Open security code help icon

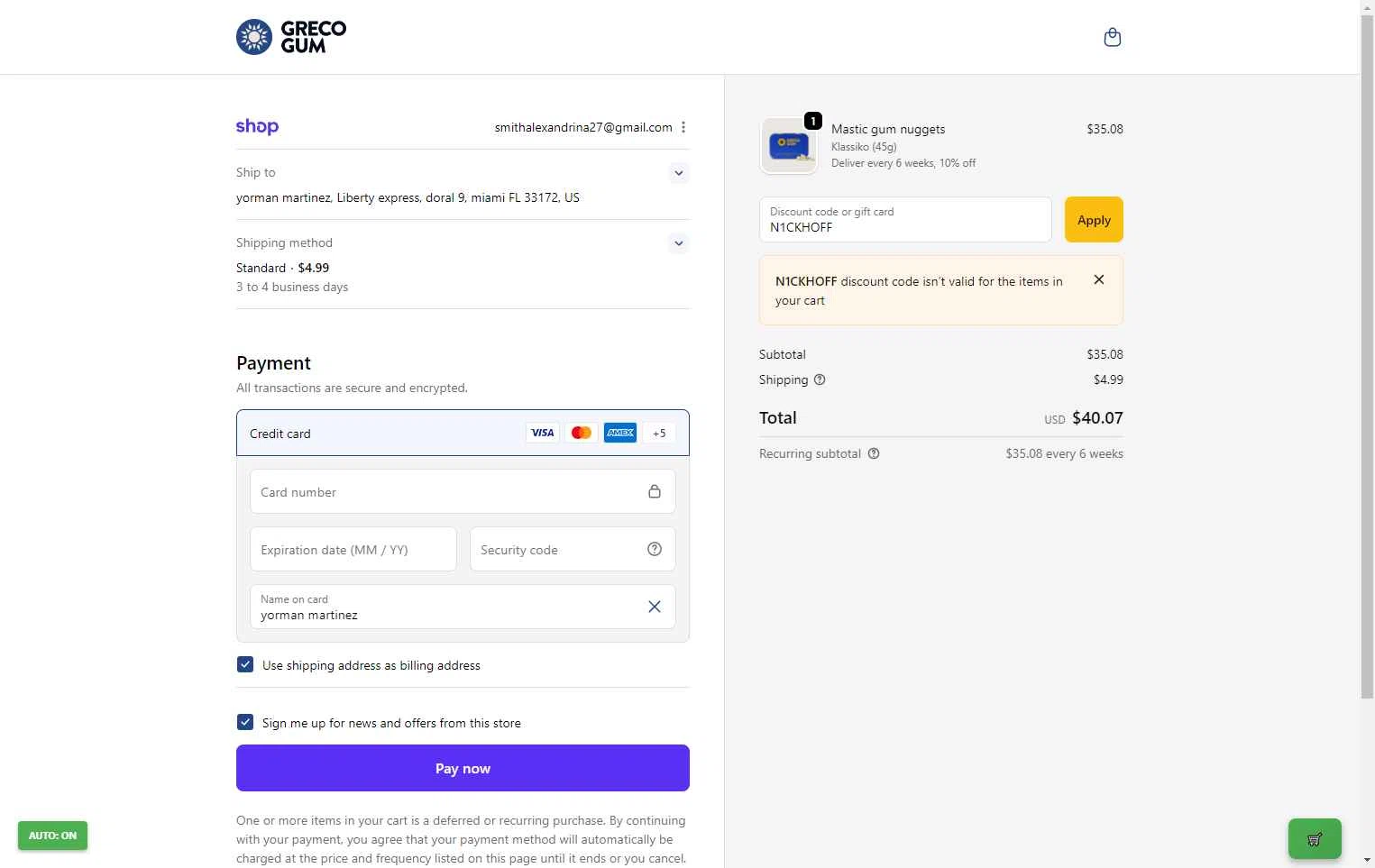[655, 549]
